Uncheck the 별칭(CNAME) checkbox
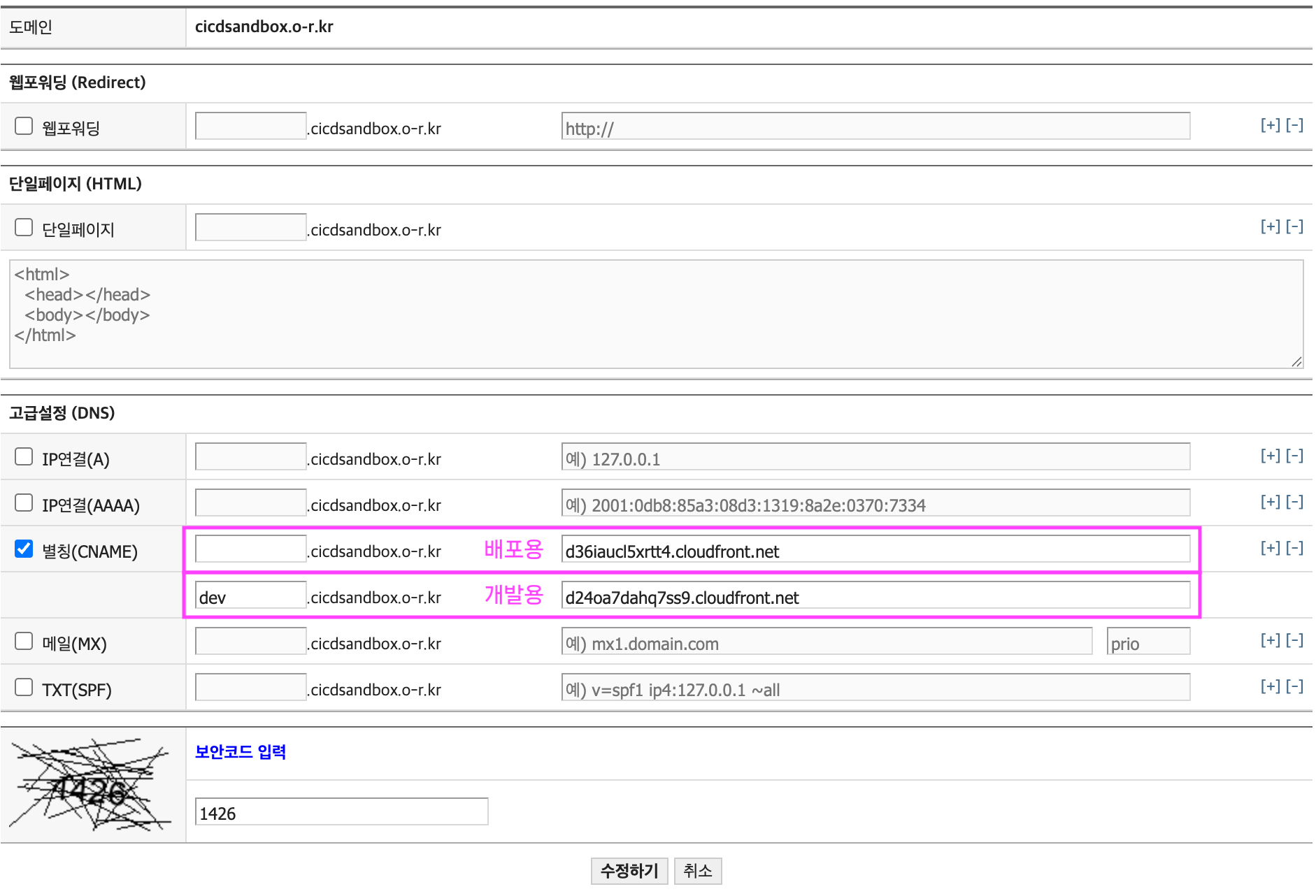Viewport: 1316px width, 896px height. pyautogui.click(x=24, y=549)
